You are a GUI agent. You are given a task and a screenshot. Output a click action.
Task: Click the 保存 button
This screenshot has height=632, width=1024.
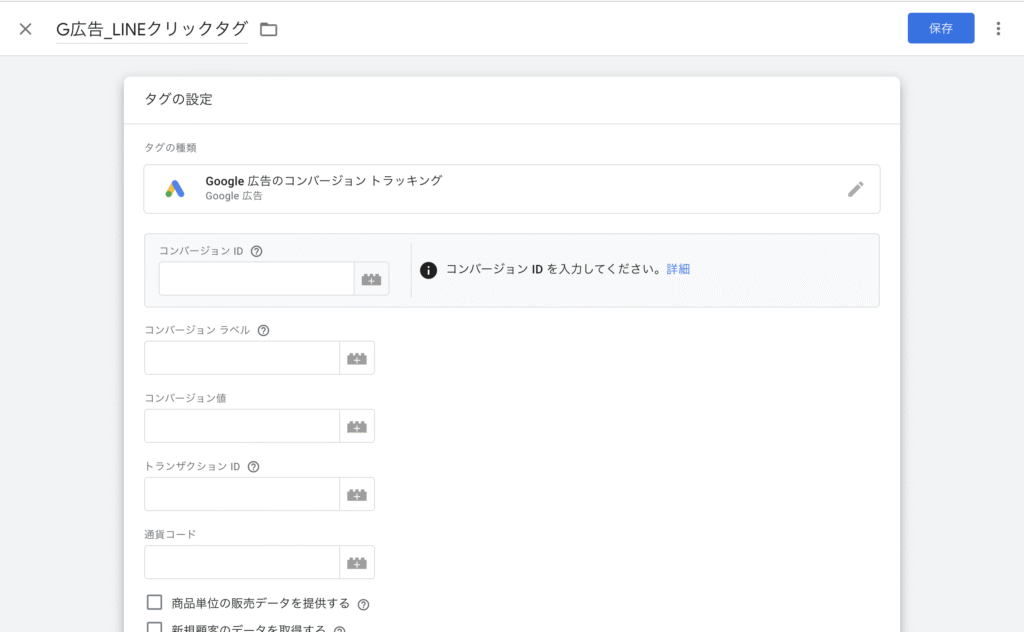coord(940,28)
